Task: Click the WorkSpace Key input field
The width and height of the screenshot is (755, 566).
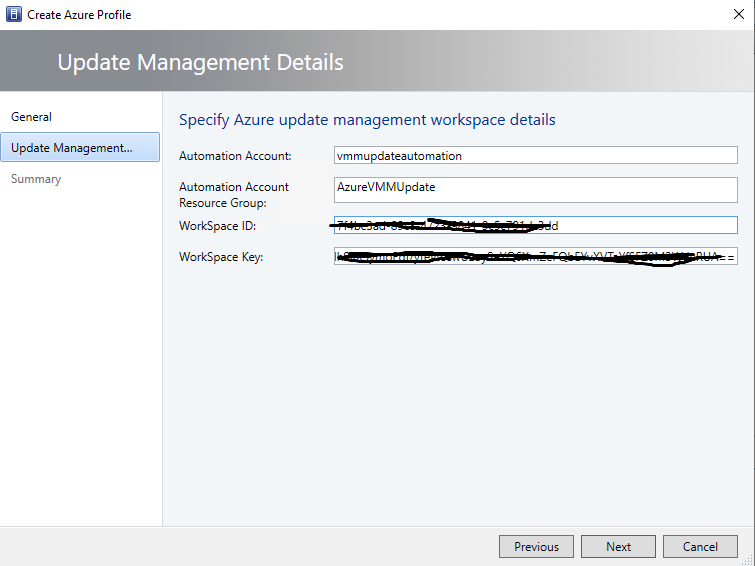Action: tap(535, 256)
